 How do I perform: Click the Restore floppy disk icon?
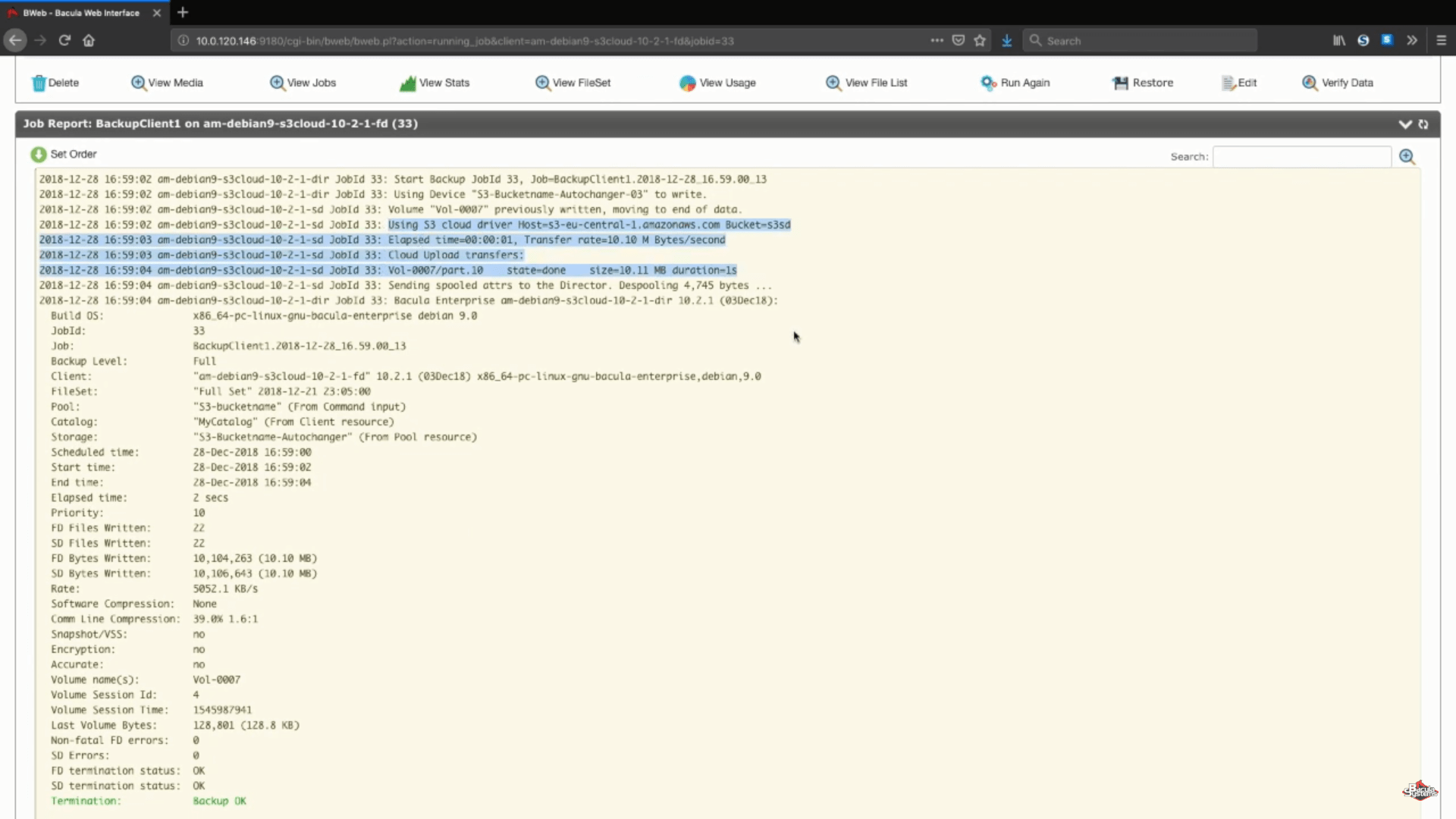[1120, 83]
